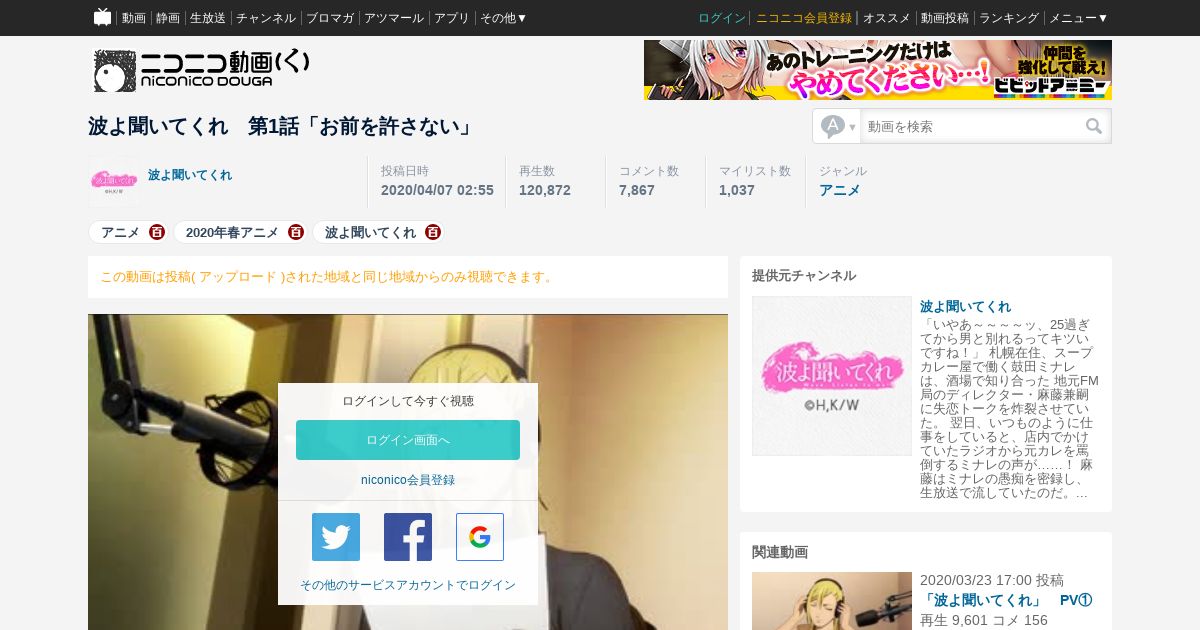Open アツマール in top navigation
Image resolution: width=1200 pixels, height=630 pixels.
point(394,18)
